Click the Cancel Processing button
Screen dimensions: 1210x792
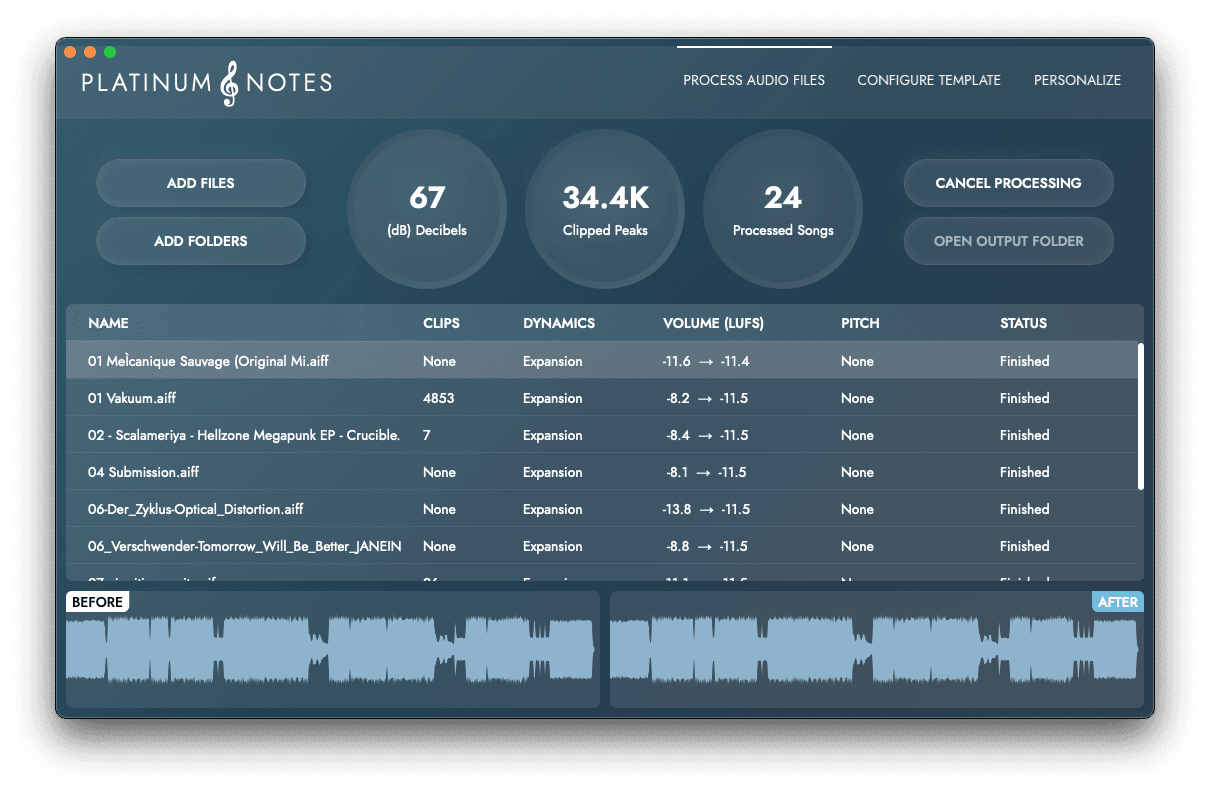[x=1008, y=183]
